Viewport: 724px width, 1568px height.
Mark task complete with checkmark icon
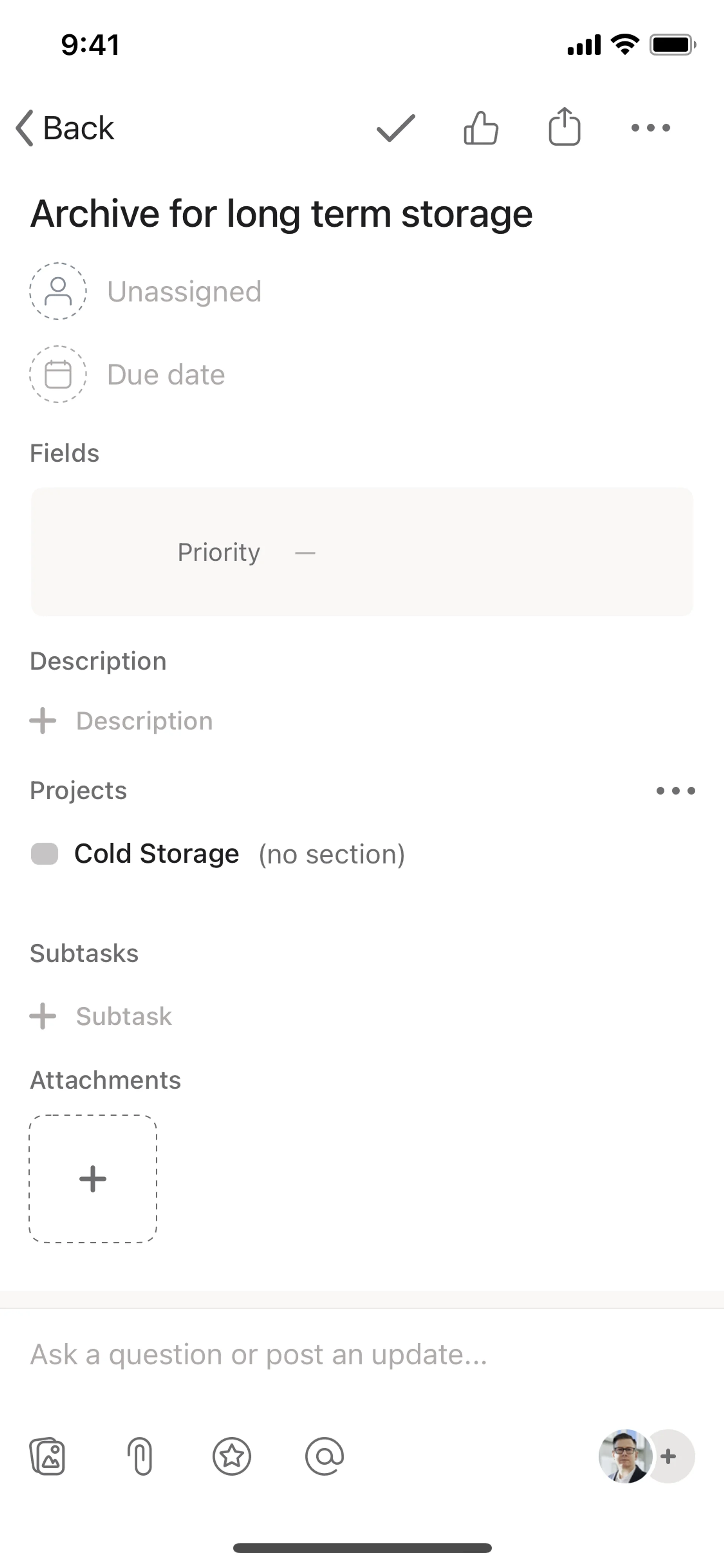pyautogui.click(x=396, y=128)
